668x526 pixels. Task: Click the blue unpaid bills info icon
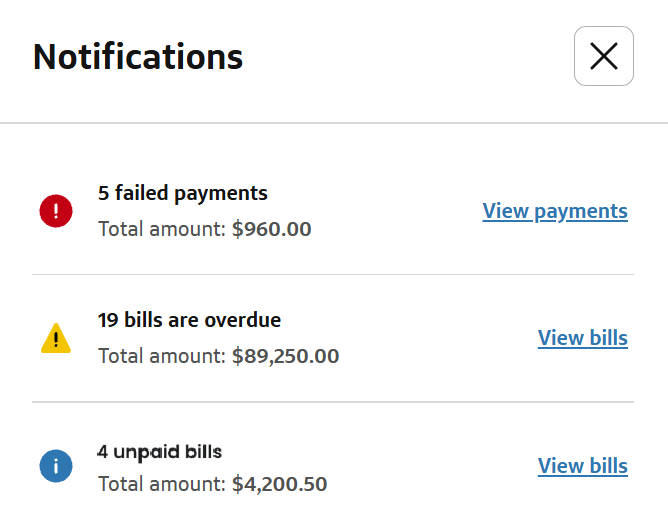tap(56, 466)
